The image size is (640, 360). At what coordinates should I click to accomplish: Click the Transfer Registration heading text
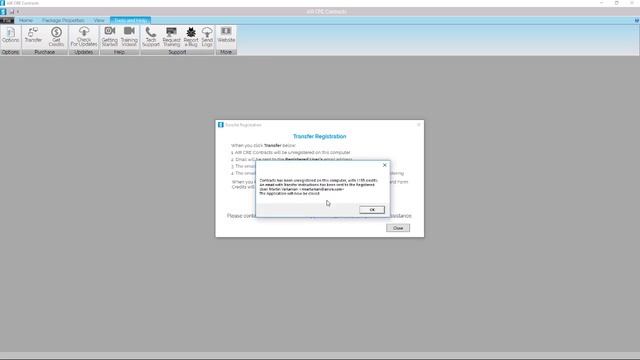pos(320,136)
